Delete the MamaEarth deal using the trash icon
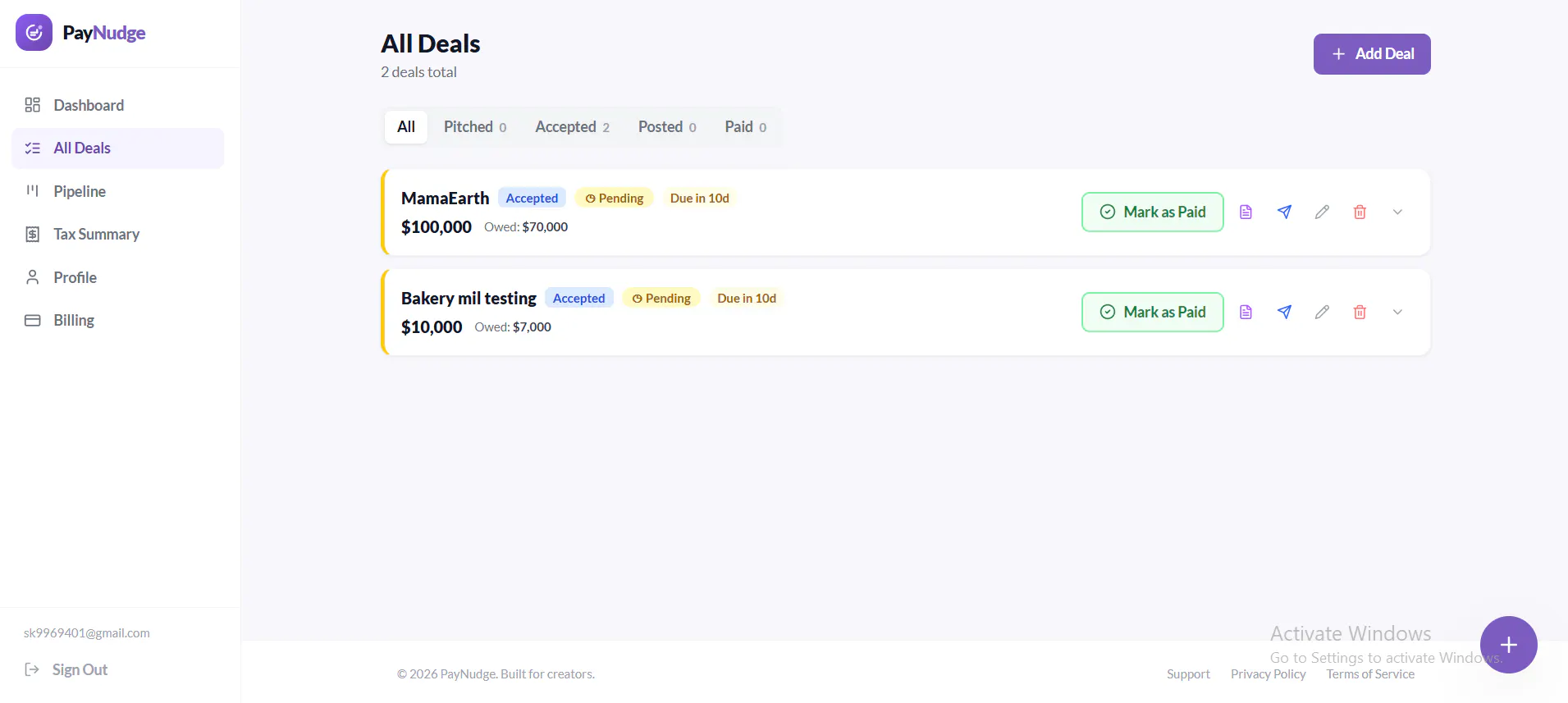 [x=1360, y=212]
